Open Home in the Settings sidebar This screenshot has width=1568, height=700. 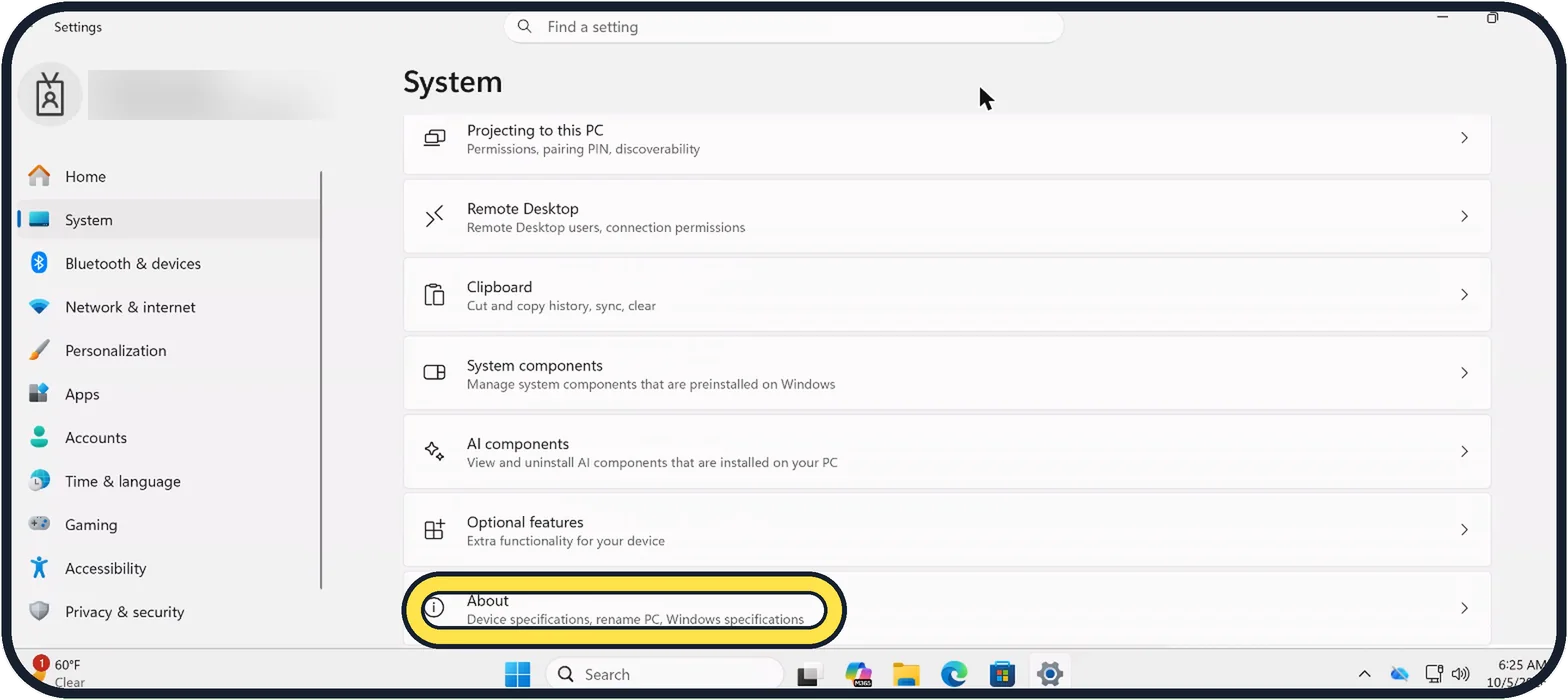[168, 176]
